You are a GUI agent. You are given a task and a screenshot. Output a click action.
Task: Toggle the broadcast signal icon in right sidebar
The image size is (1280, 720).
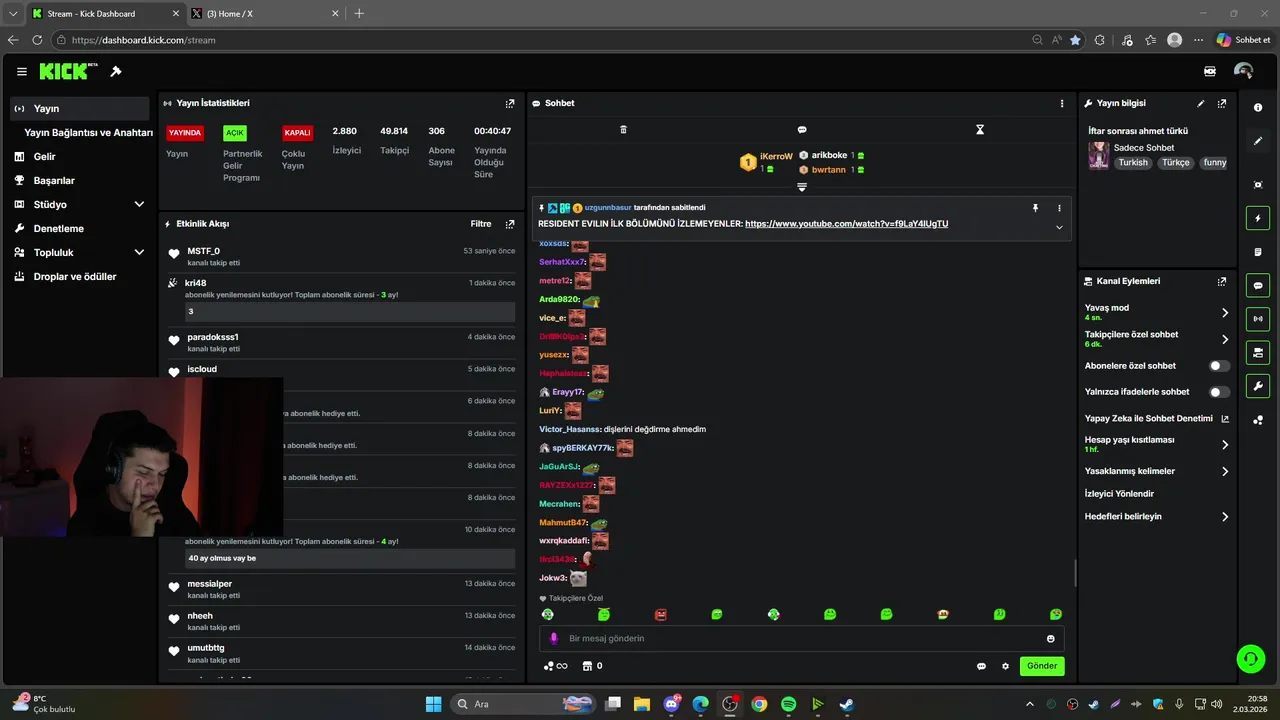click(x=1258, y=319)
